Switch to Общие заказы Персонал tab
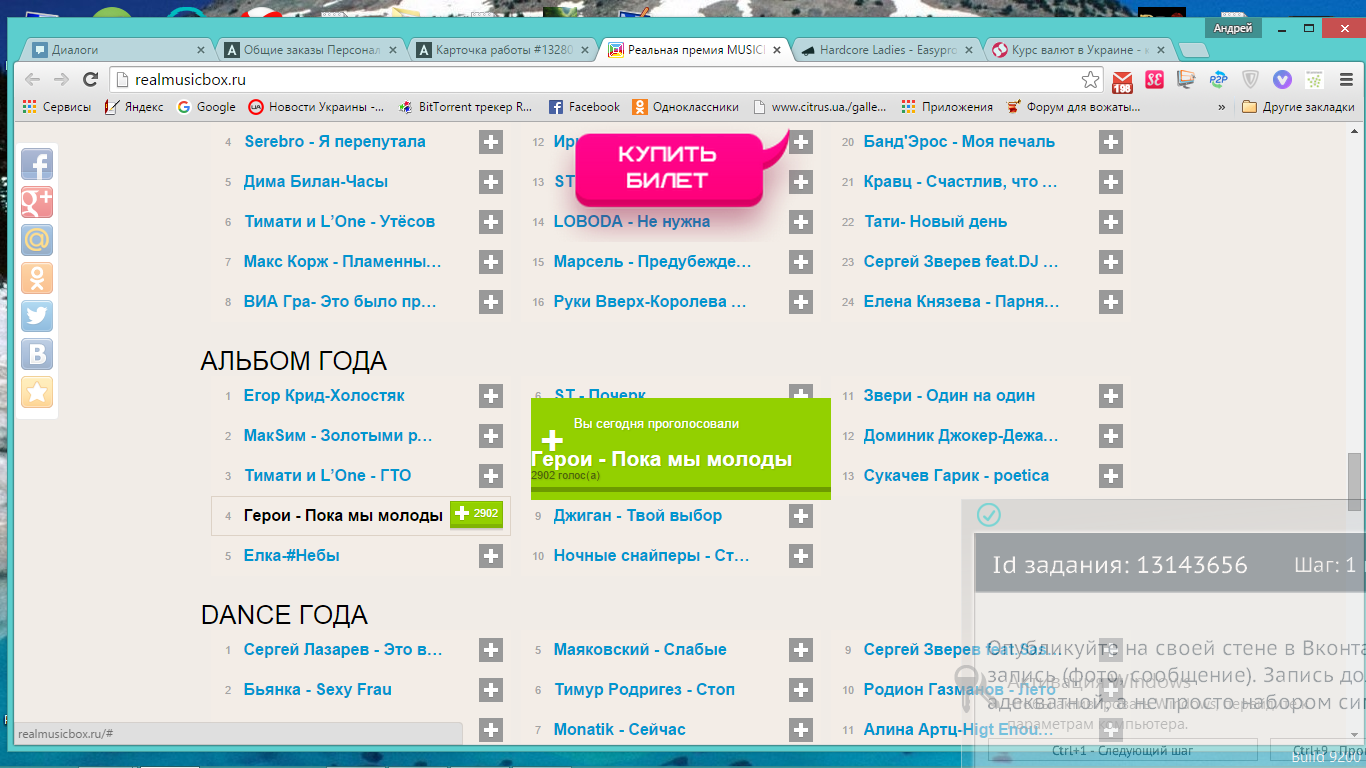This screenshot has width=1366, height=768. [x=312, y=50]
